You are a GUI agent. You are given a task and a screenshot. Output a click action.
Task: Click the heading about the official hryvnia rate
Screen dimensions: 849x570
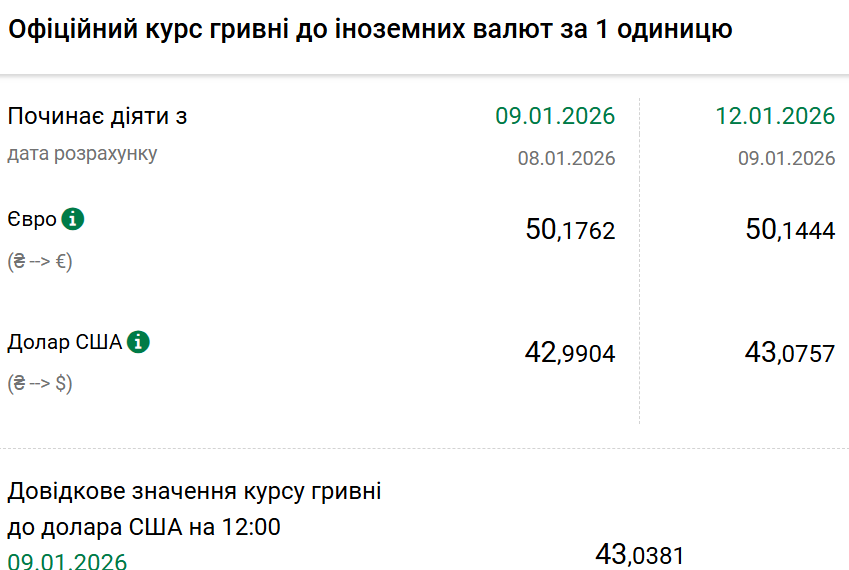coord(370,29)
